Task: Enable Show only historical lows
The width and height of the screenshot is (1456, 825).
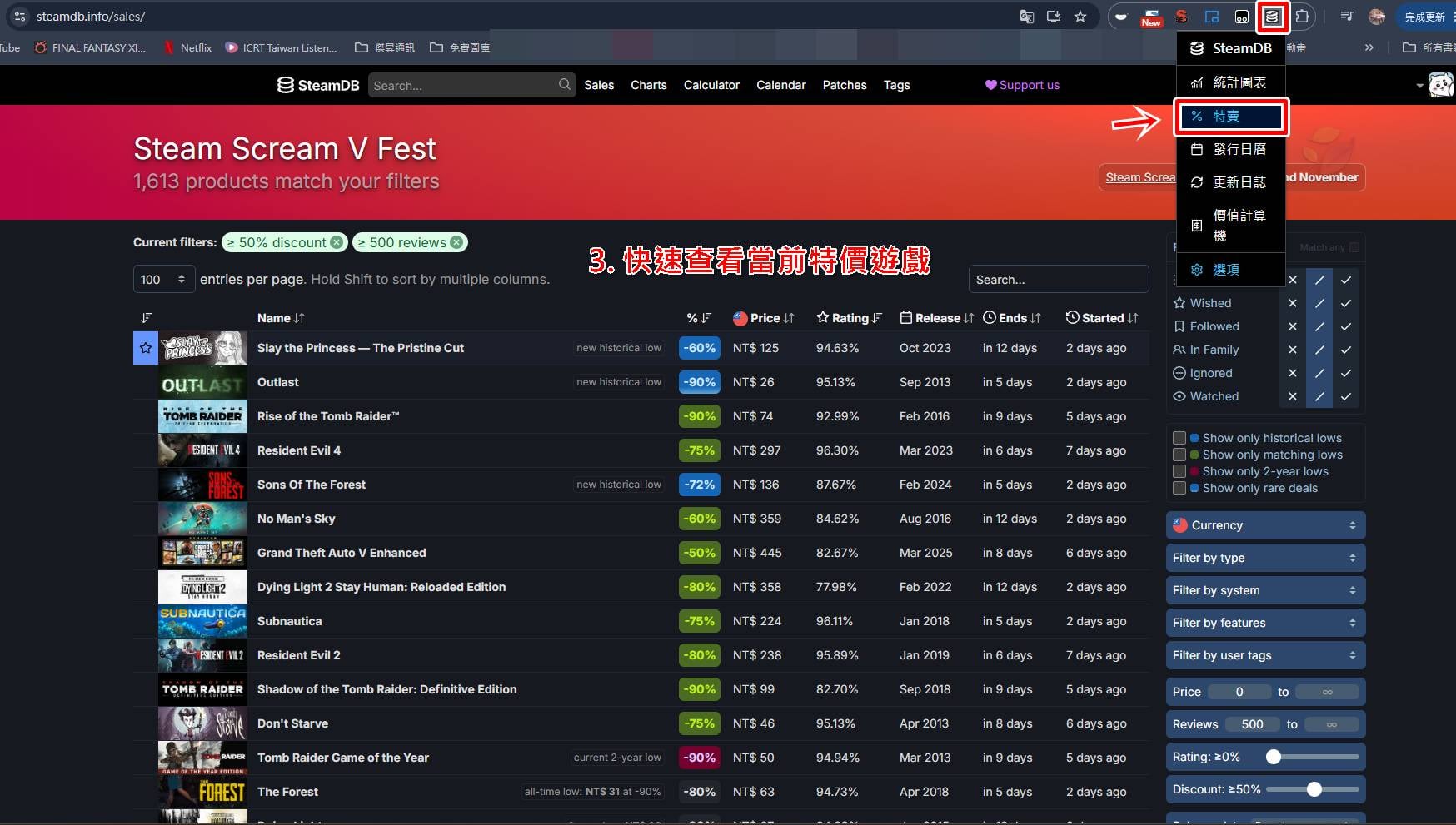Action: point(1179,438)
